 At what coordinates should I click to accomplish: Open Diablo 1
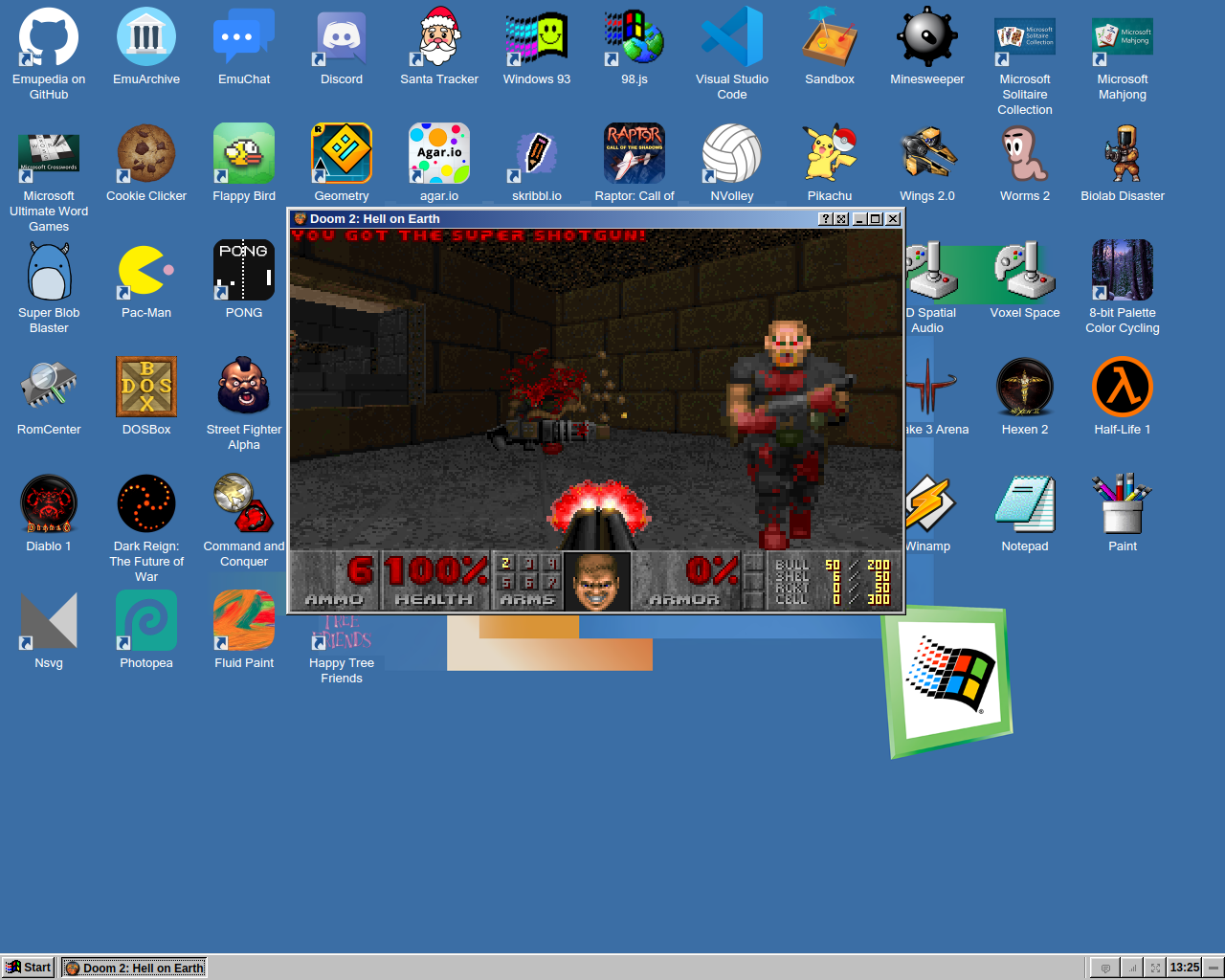point(48,503)
